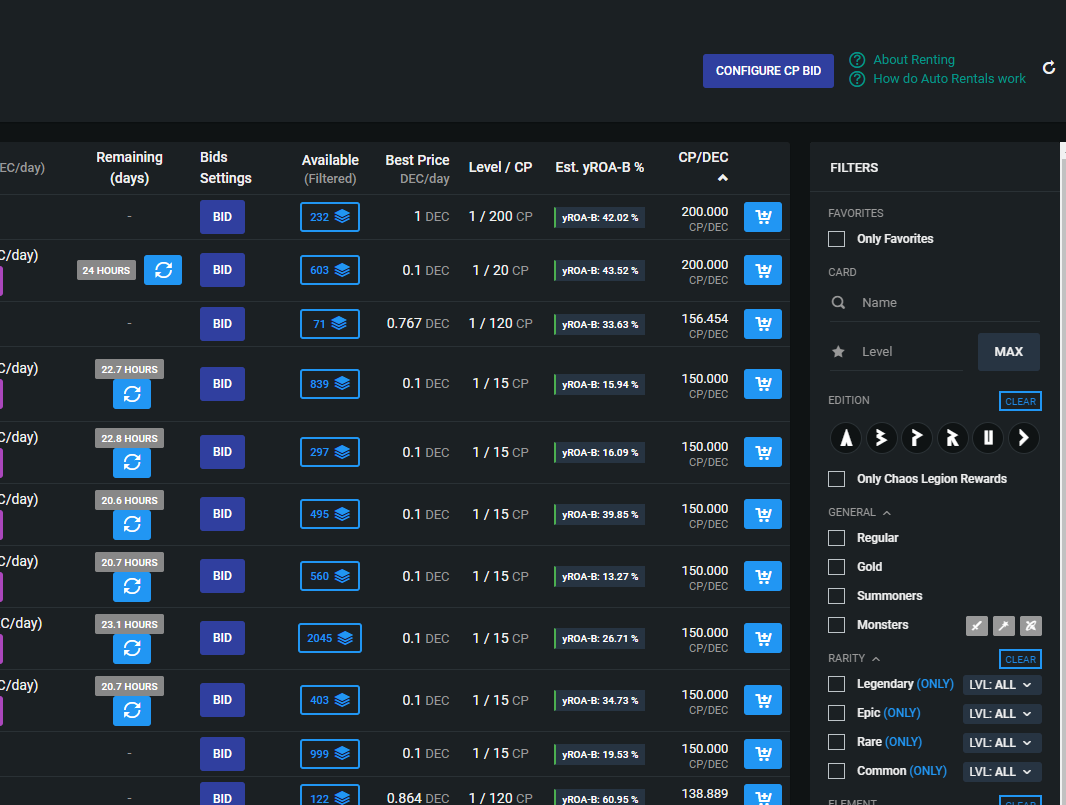Open the 2045 available cards stack
Image resolution: width=1066 pixels, height=805 pixels.
330,638
